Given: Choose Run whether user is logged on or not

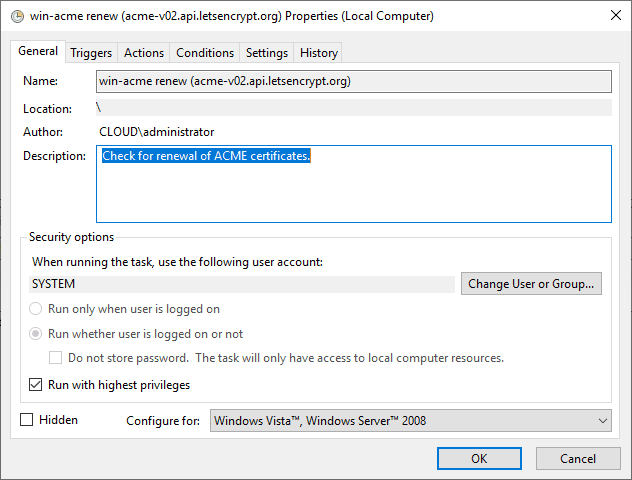Looking at the screenshot, I should (37, 334).
